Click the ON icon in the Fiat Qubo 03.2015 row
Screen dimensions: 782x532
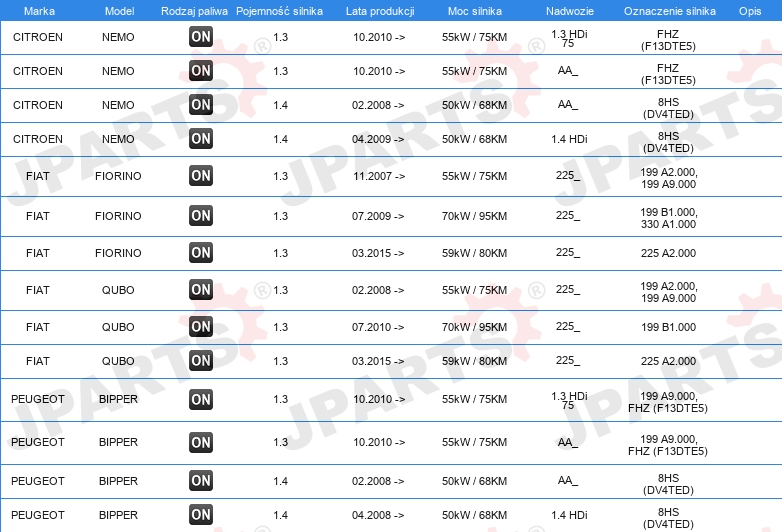[201, 360]
